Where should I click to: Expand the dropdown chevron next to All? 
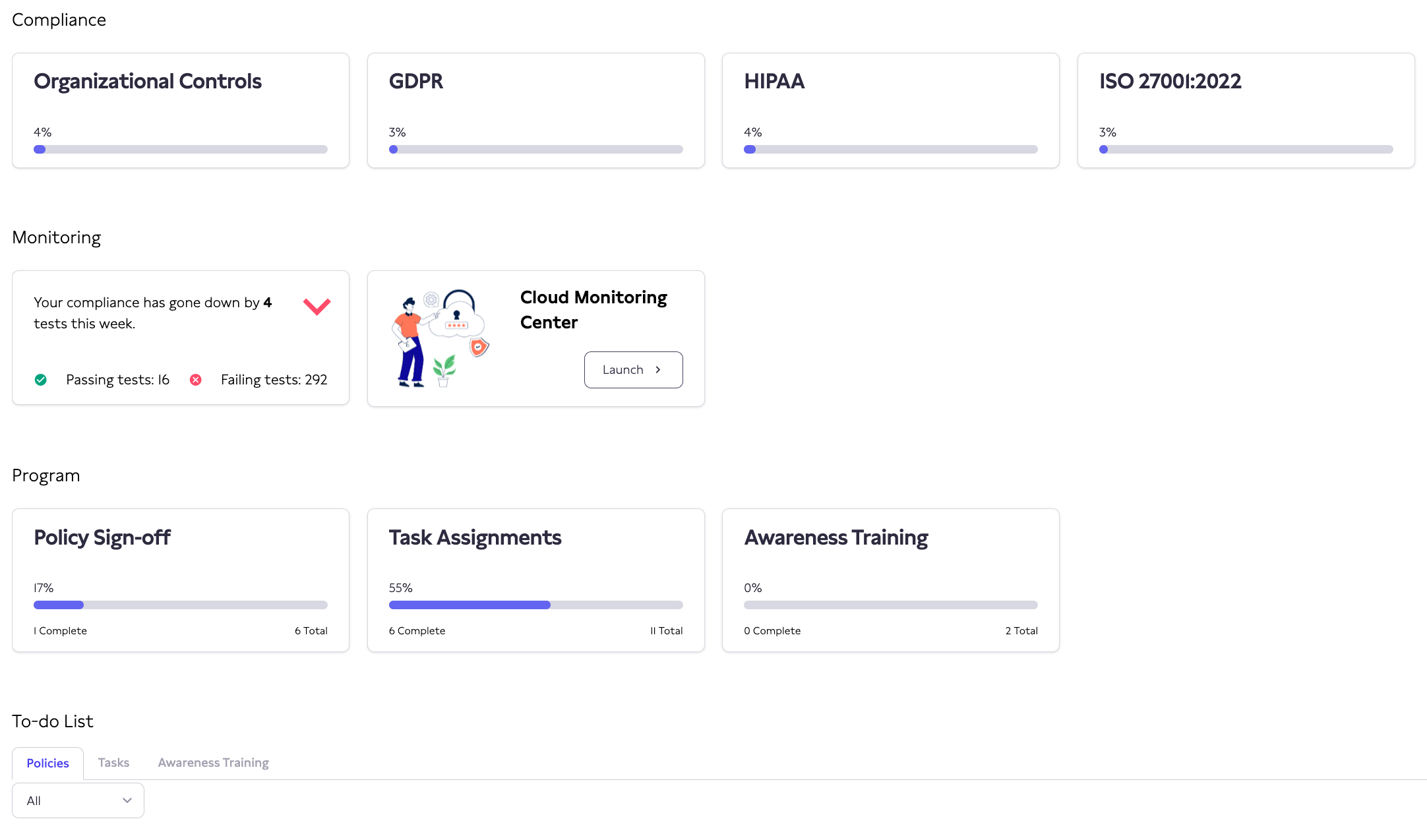(x=127, y=800)
